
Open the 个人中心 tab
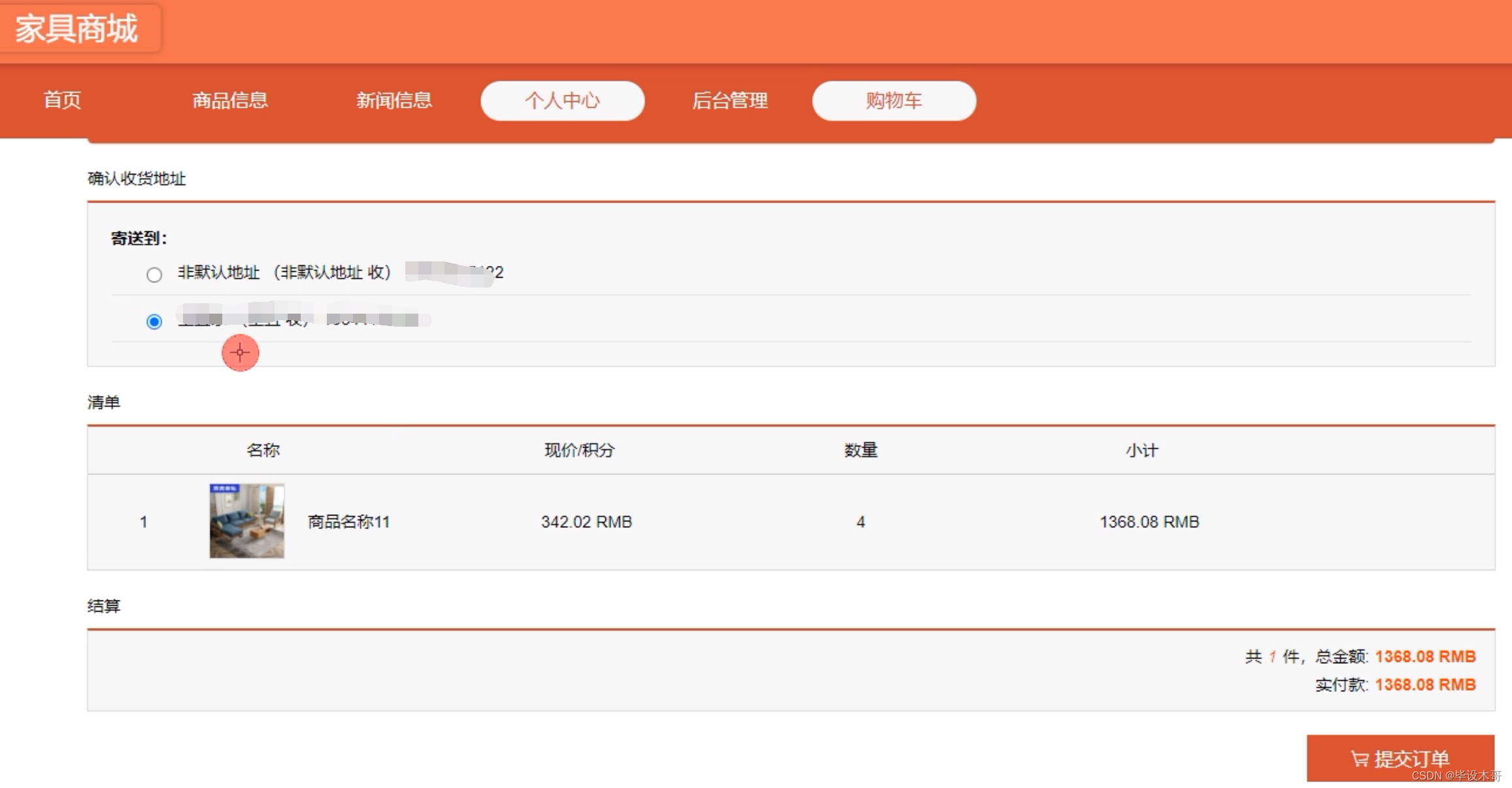tap(562, 101)
